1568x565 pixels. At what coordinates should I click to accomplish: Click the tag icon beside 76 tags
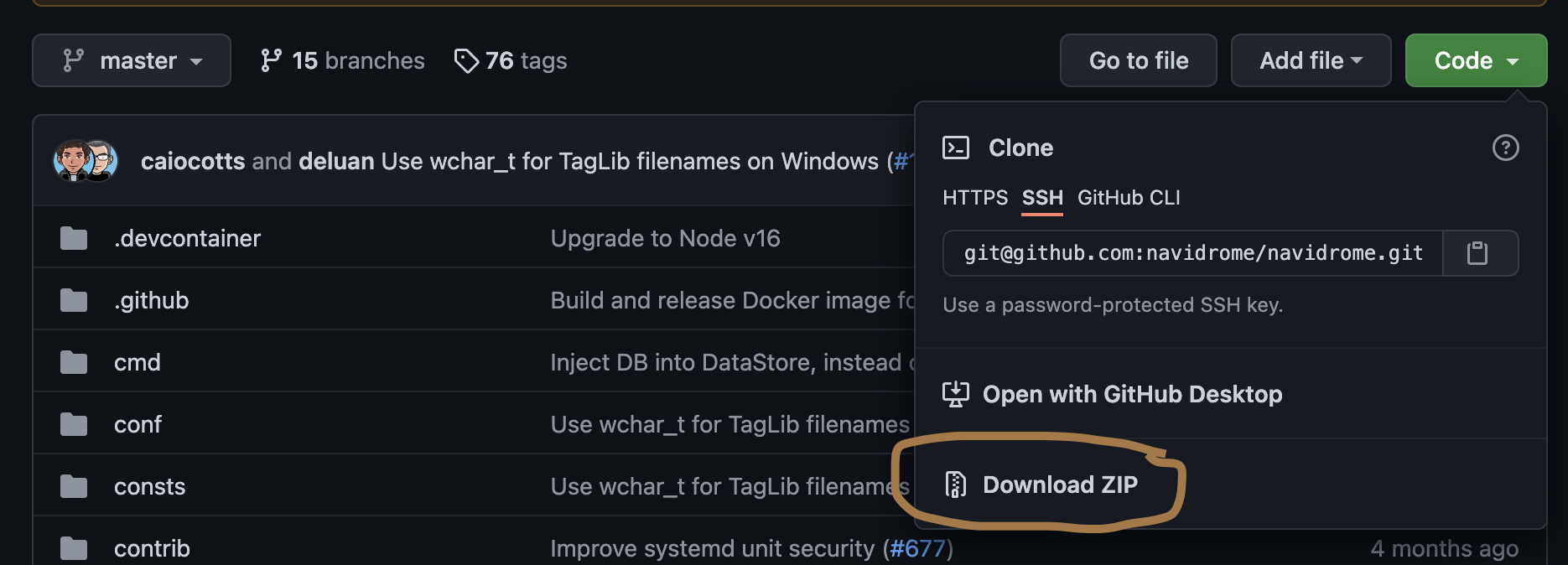tap(467, 60)
